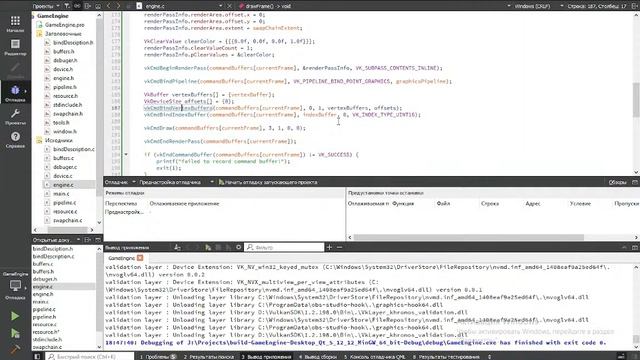The width and height of the screenshot is (640, 360).
Task: Toggle the left sidebar visibility icon
Action: (37, 357)
